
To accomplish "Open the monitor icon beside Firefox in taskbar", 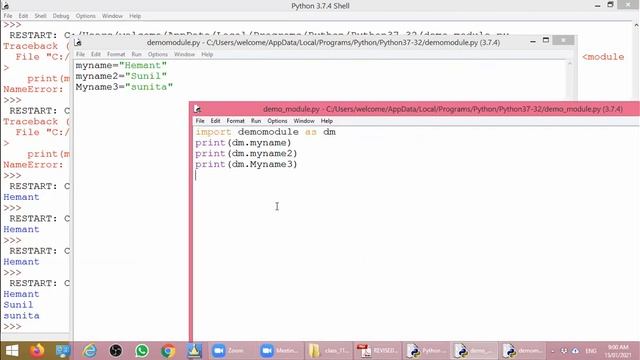I will [63, 351].
